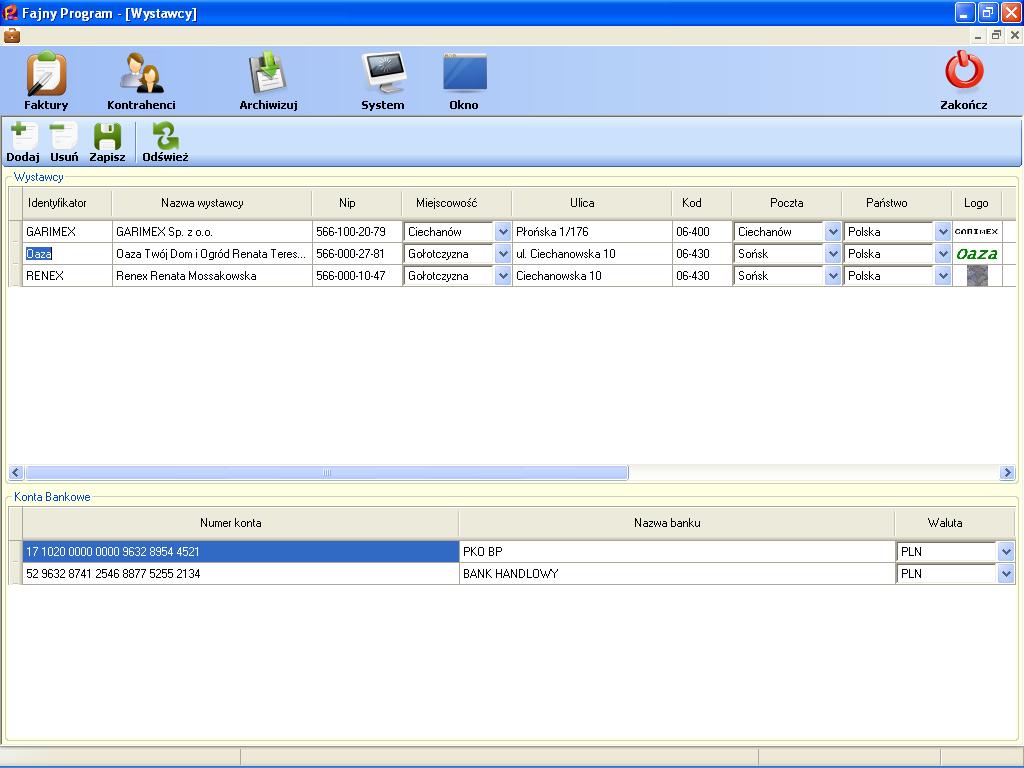The image size is (1024, 768).
Task: Select the BANK HANDLOWY account number cell
Action: coord(240,574)
